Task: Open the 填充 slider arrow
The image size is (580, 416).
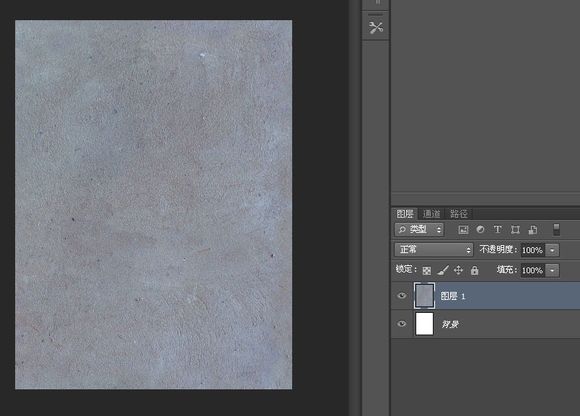Action: point(552,270)
